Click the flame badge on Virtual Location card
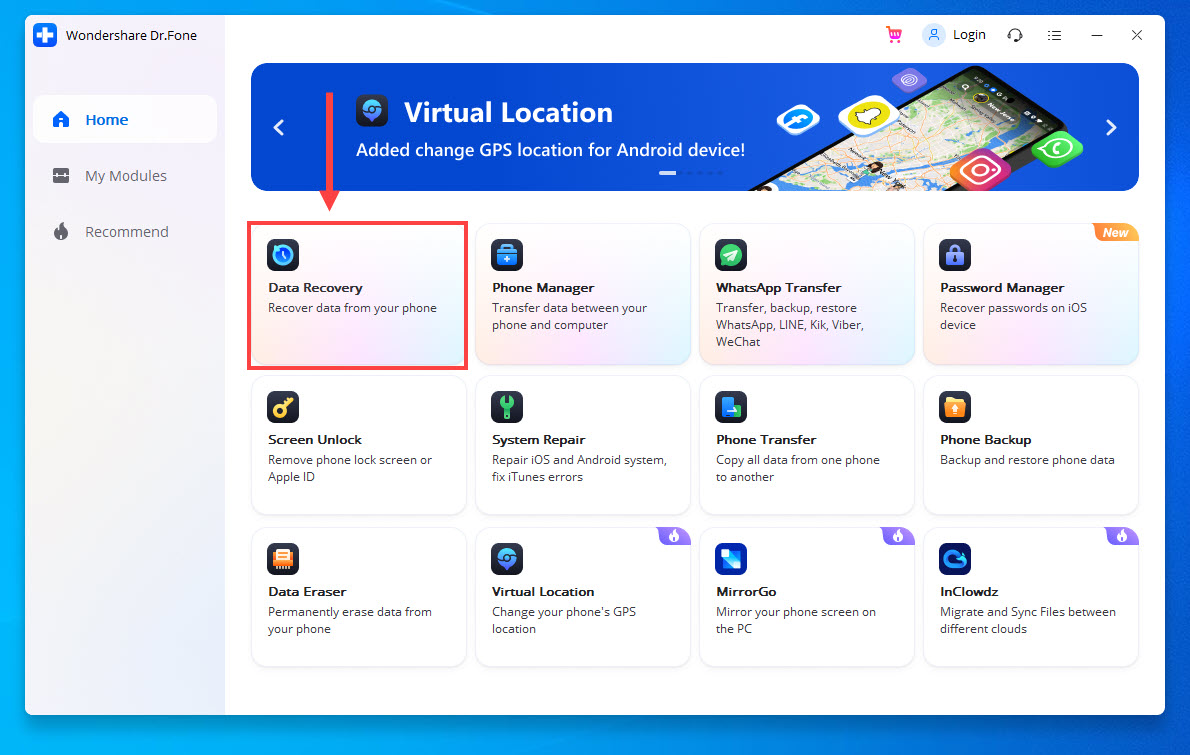 tap(674, 536)
